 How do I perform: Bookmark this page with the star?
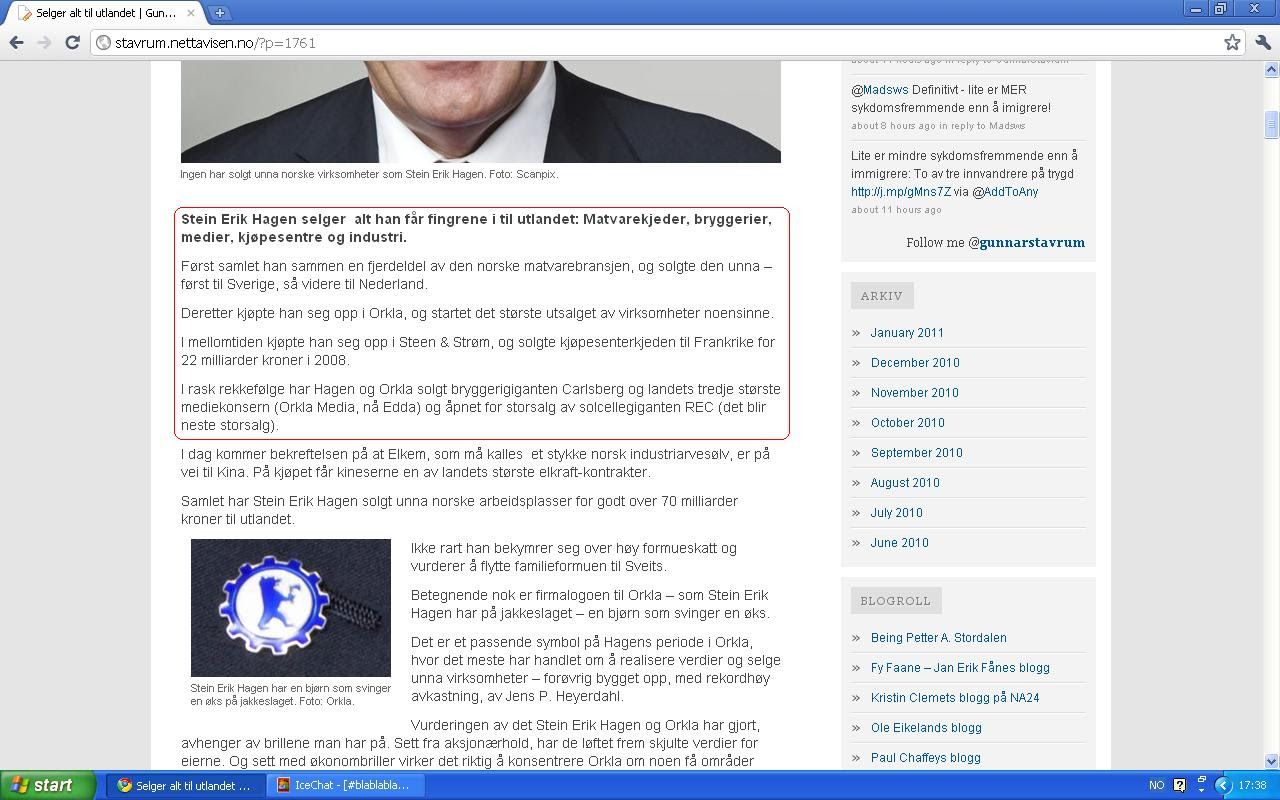pos(1232,42)
